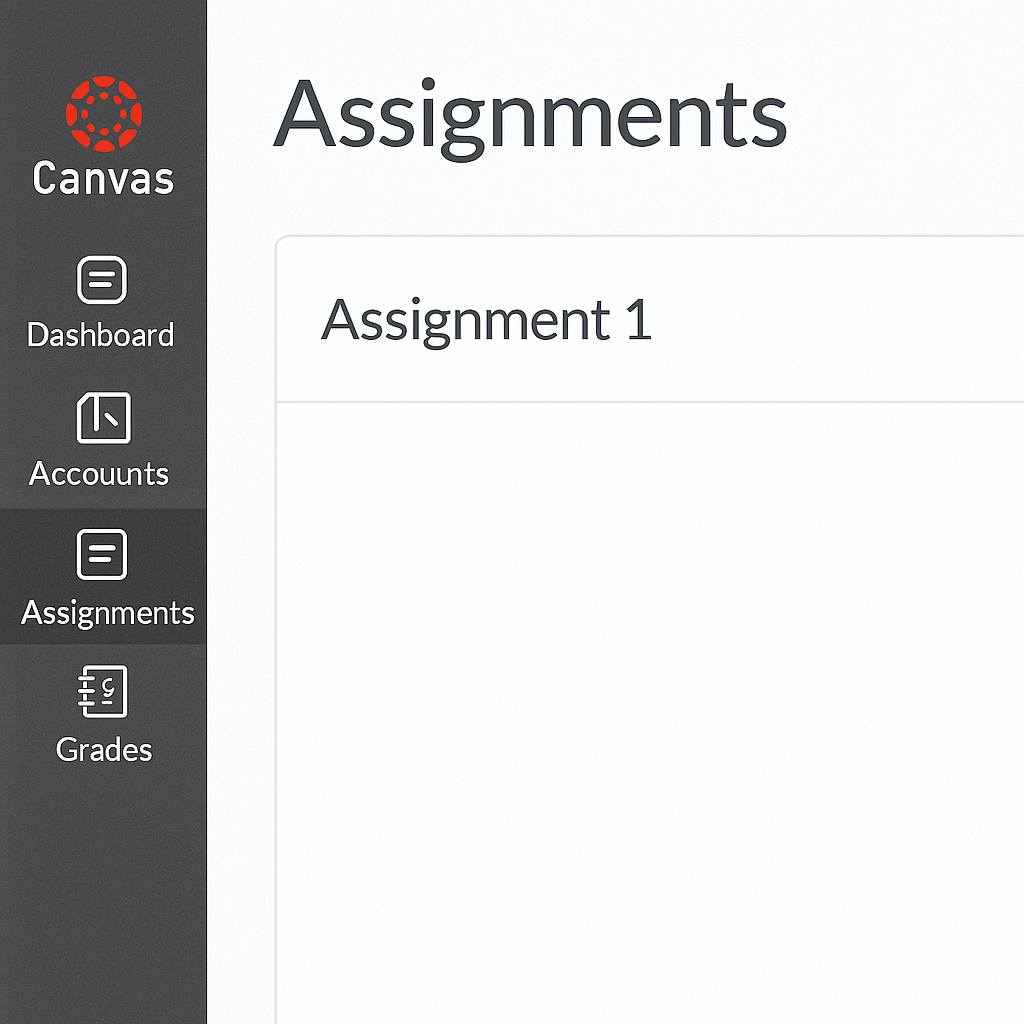Open the Assignment 1 title link

click(486, 320)
